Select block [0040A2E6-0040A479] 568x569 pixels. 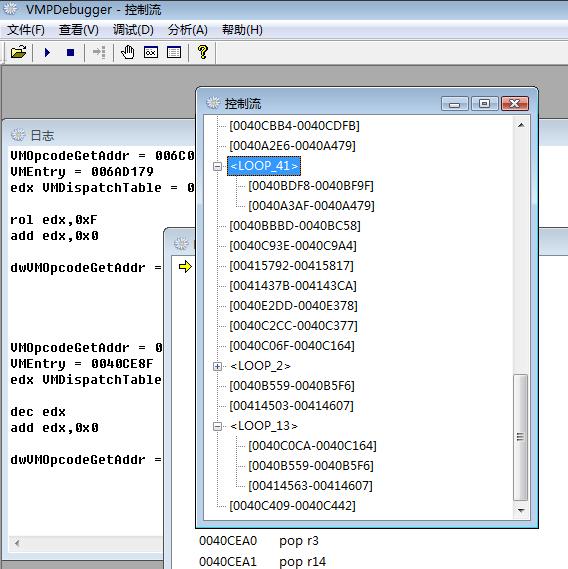pyautogui.click(x=293, y=146)
